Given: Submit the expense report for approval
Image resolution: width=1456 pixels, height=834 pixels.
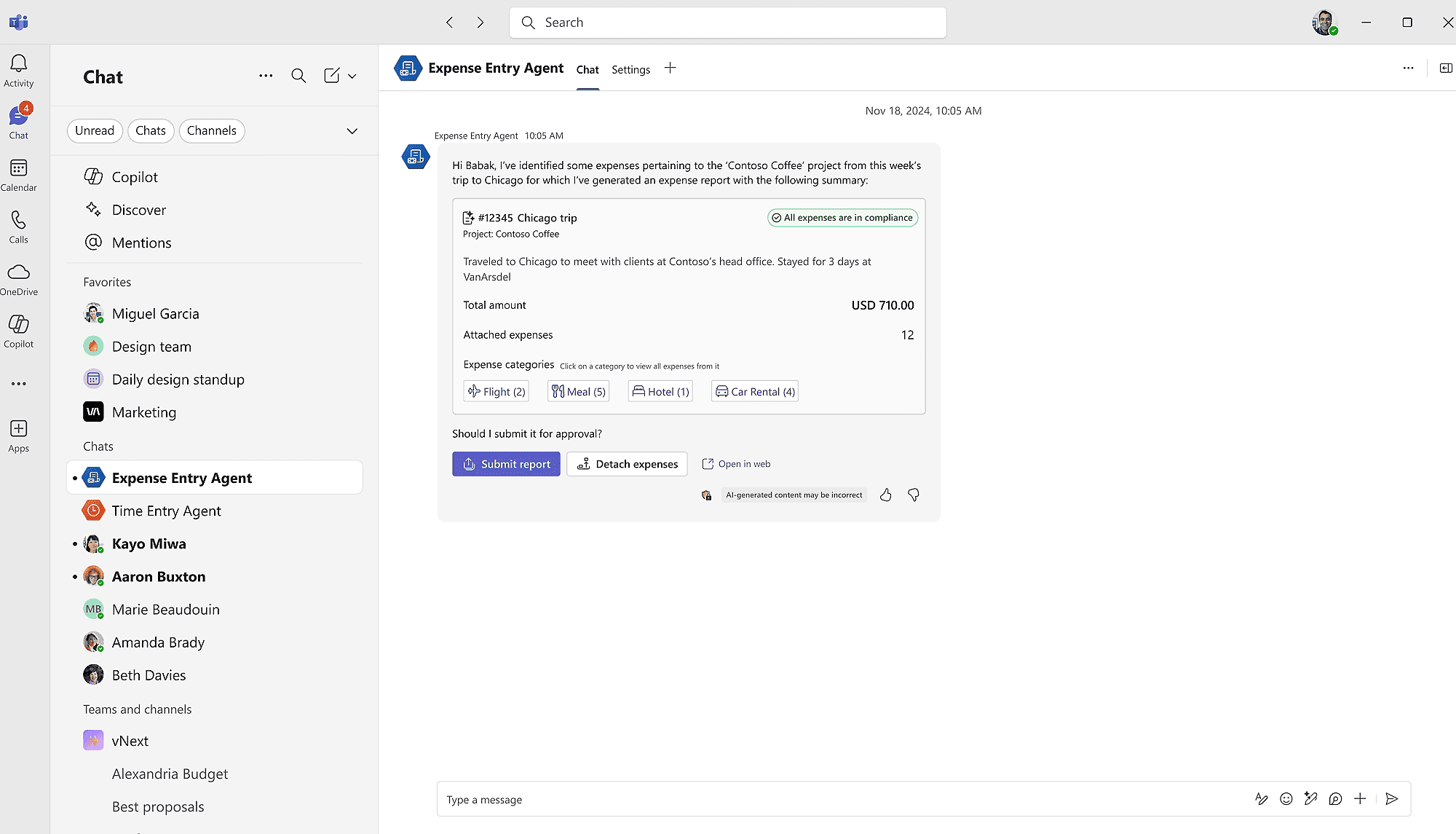Looking at the screenshot, I should click(x=506, y=464).
